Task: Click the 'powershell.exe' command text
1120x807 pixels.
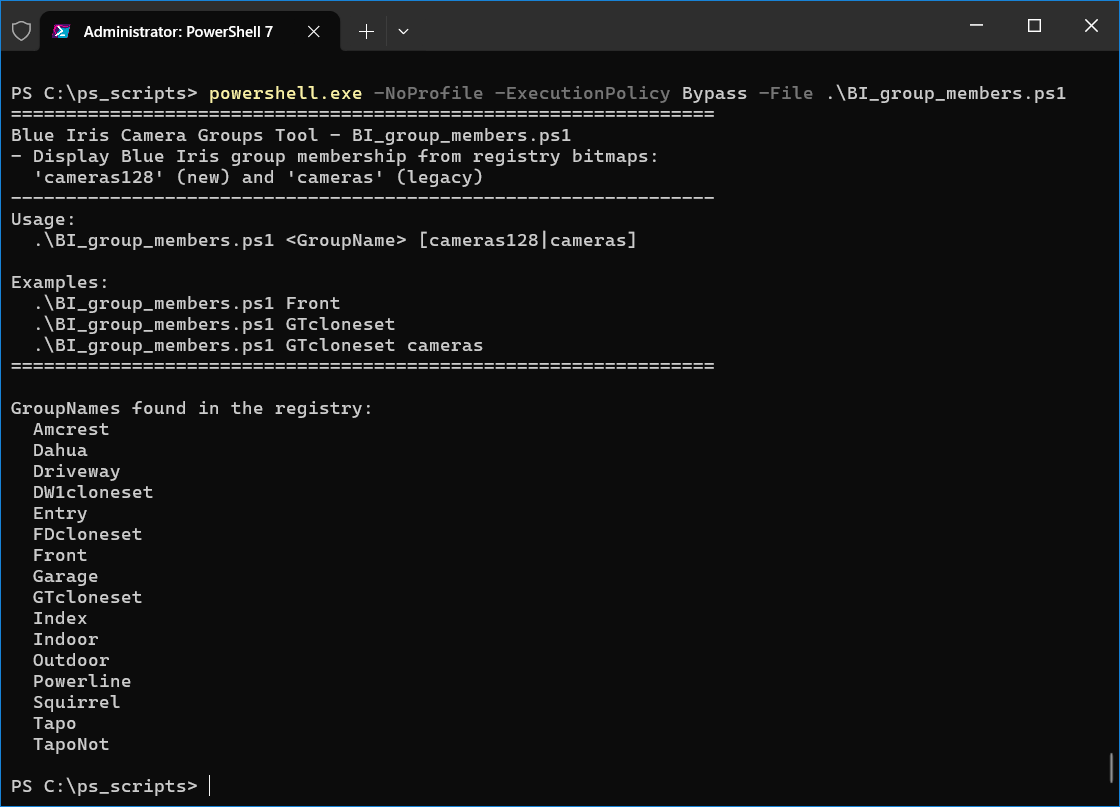Action: point(286,94)
